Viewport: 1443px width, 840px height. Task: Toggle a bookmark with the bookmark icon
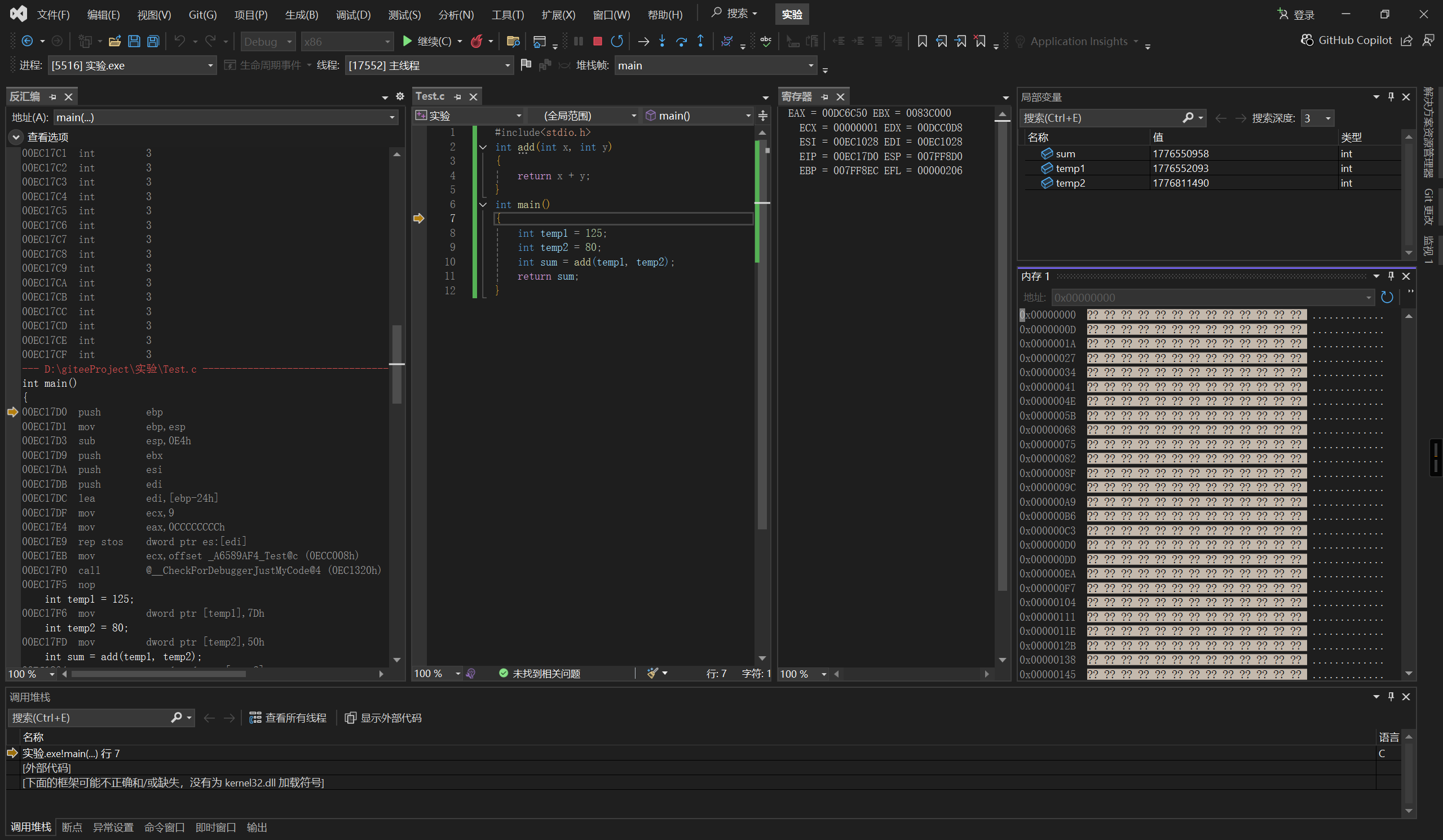click(922, 41)
